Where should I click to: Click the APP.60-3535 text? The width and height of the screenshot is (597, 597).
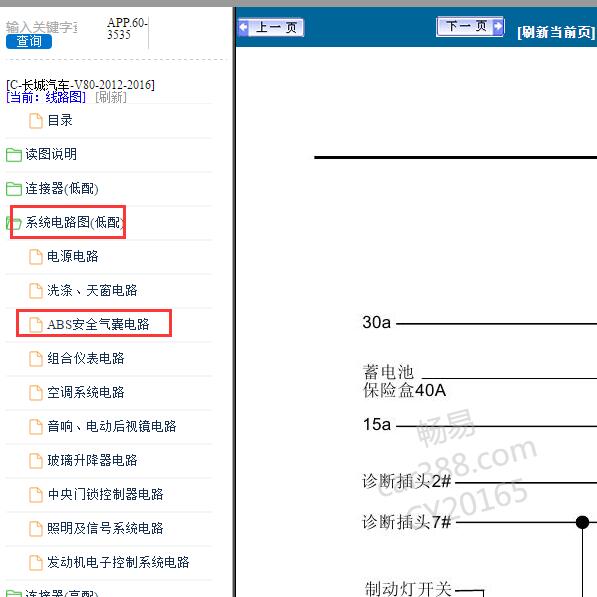coord(127,29)
